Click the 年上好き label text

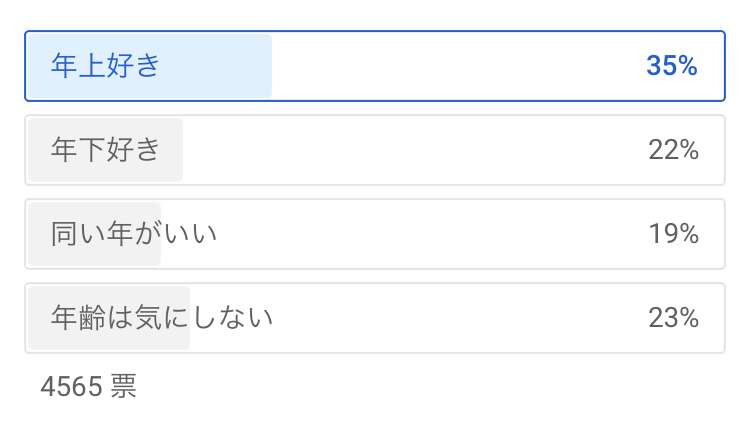[x=105, y=66]
